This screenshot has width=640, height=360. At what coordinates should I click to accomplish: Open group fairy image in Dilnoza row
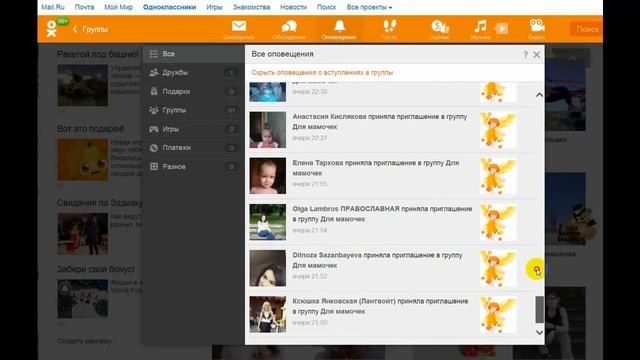[498, 268]
